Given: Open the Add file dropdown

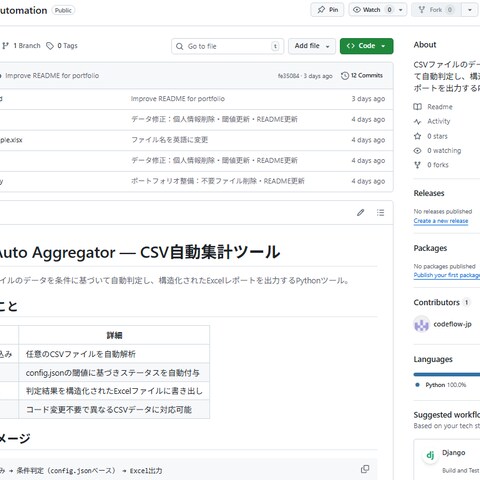Looking at the screenshot, I should tap(312, 46).
